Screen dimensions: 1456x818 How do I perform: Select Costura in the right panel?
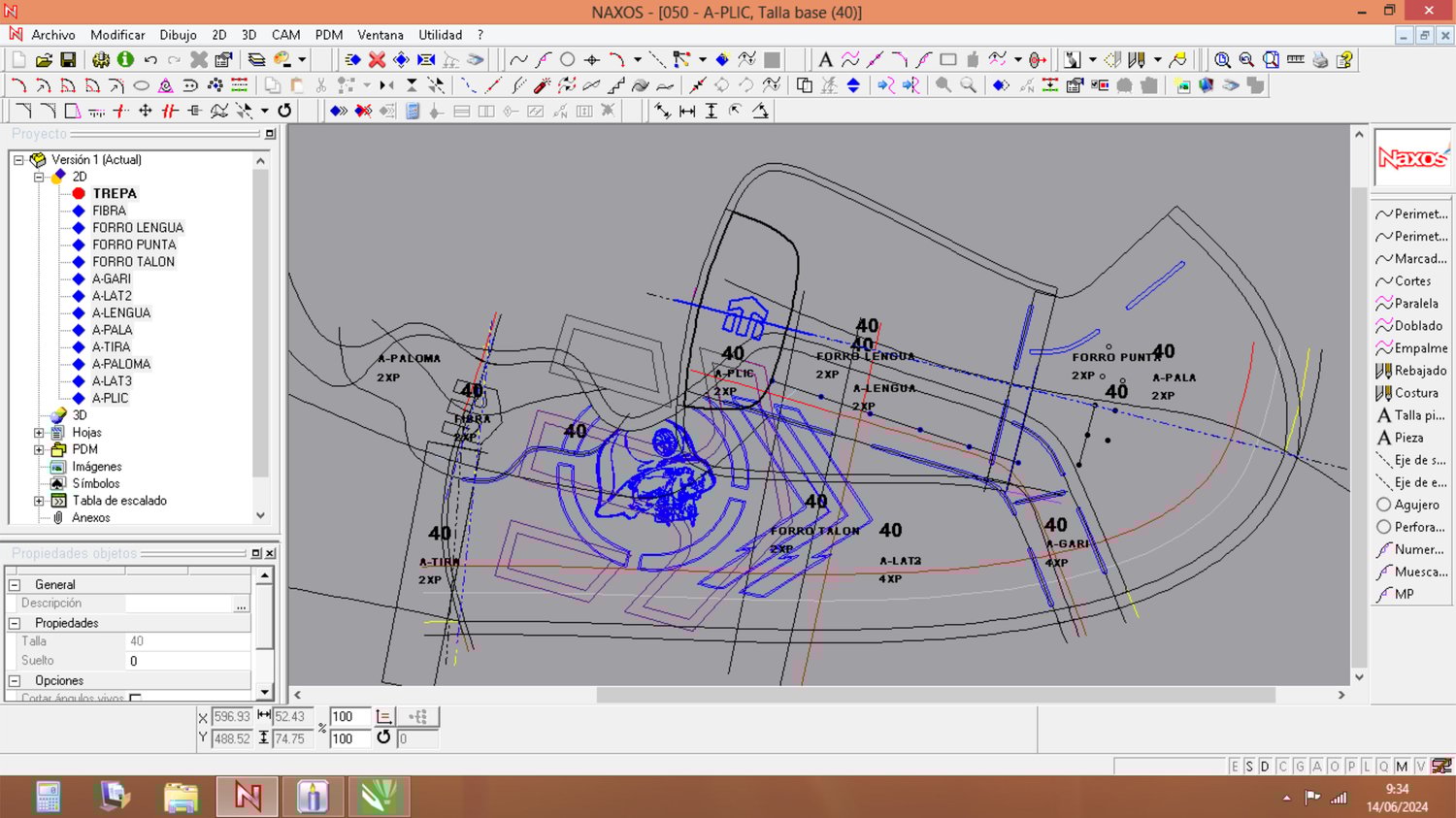[1410, 393]
